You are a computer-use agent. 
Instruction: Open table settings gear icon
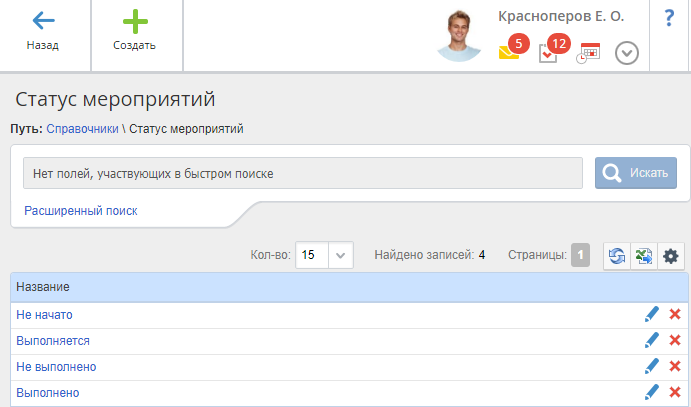click(x=670, y=256)
